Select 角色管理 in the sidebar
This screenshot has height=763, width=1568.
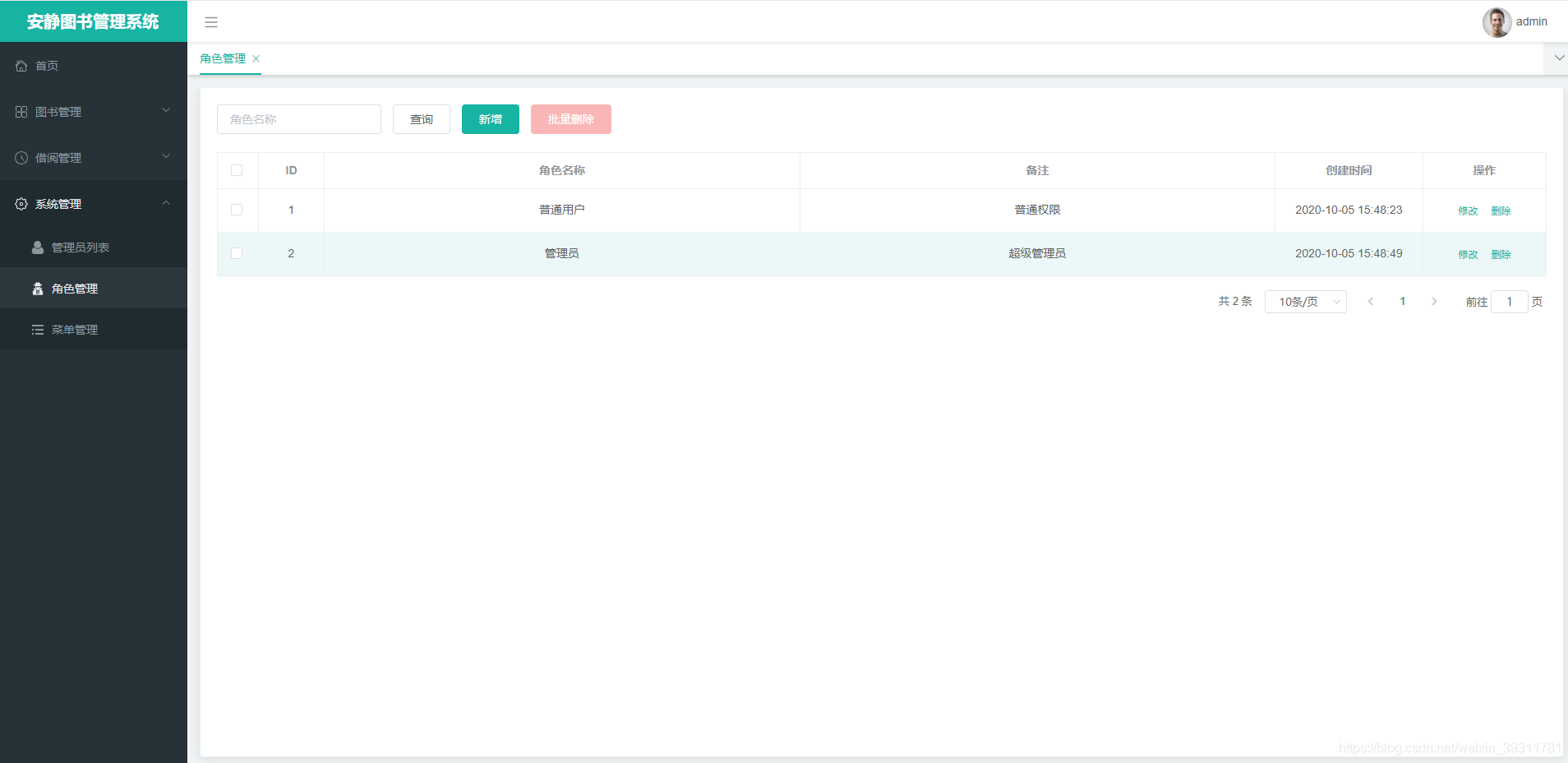tap(94, 289)
